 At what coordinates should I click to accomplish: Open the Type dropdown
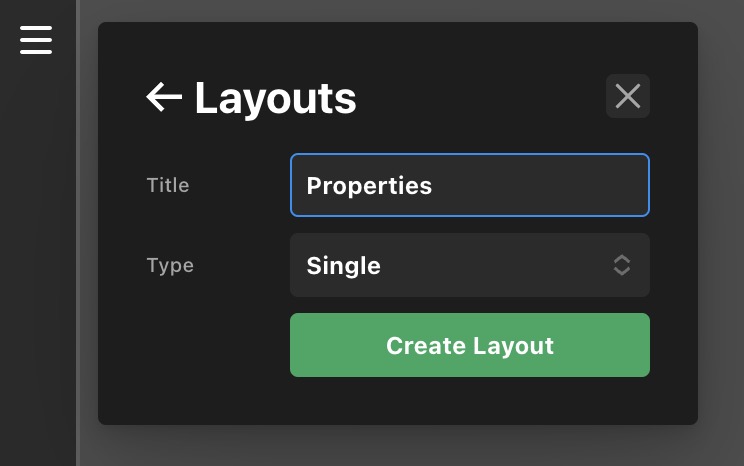pos(469,265)
